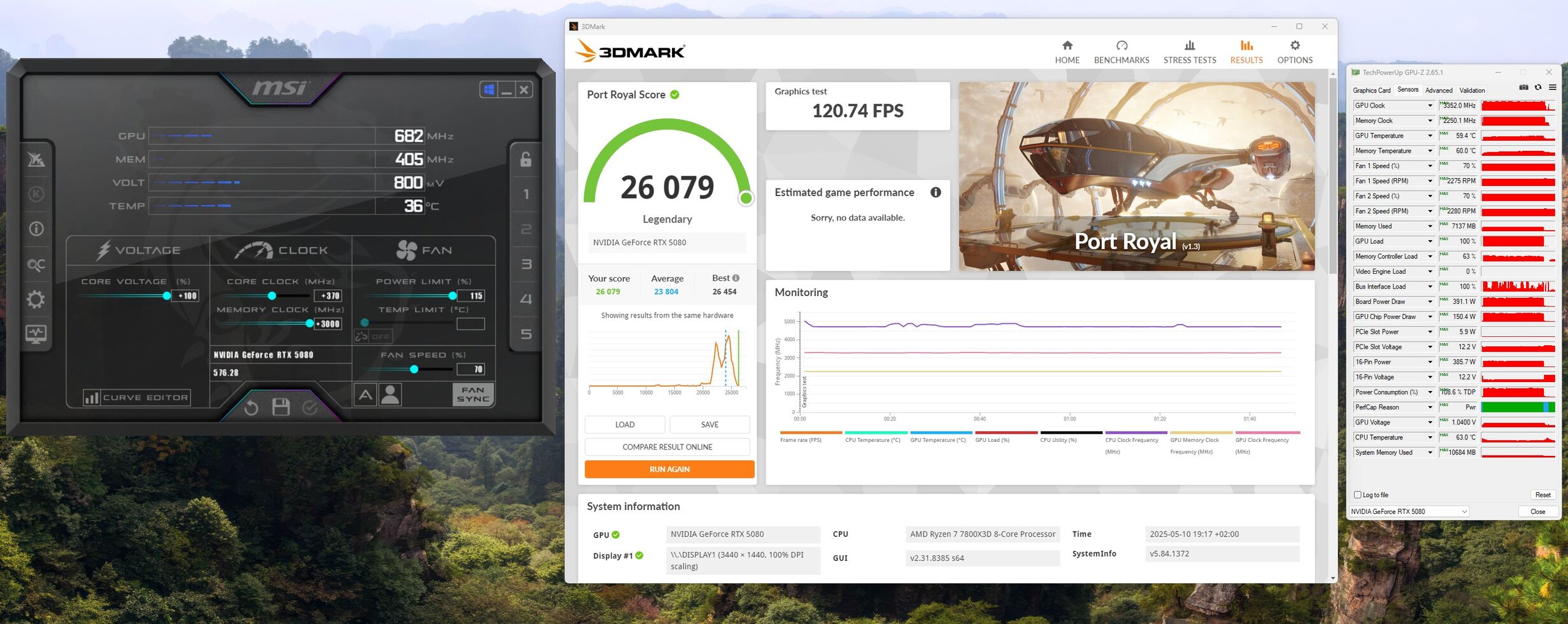
Task: Click the Memory Clock +3000 value field
Action: 328,323
